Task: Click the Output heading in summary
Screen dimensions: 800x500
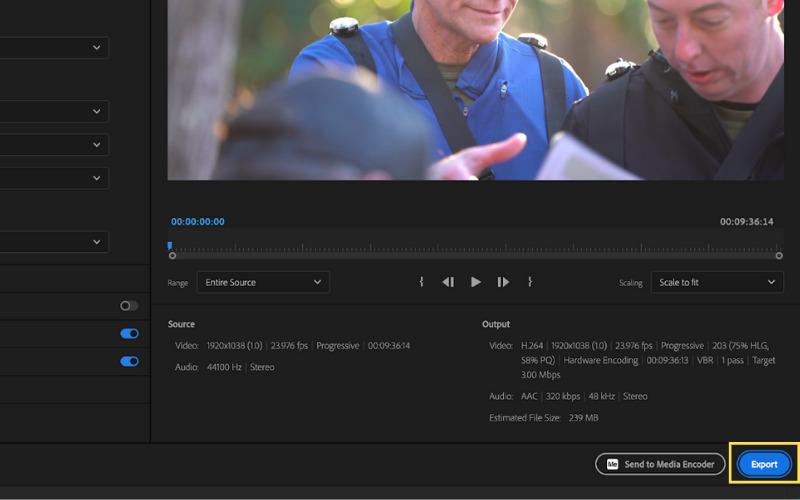Action: pyautogui.click(x=496, y=324)
